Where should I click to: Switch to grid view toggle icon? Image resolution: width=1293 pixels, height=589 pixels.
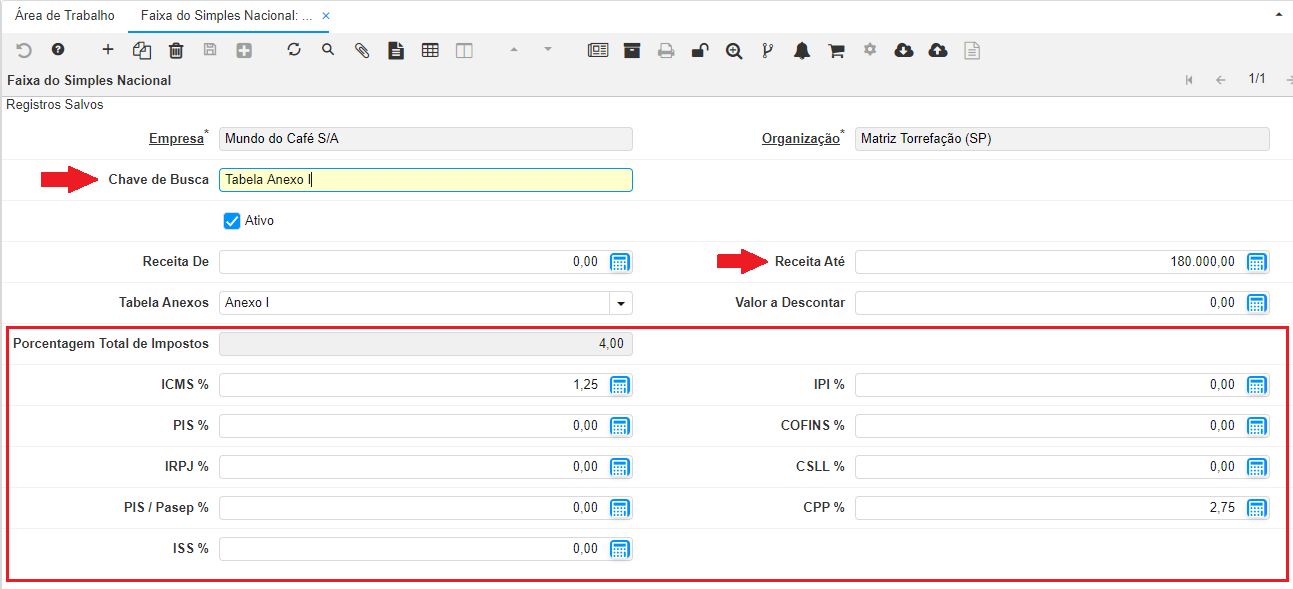point(430,50)
